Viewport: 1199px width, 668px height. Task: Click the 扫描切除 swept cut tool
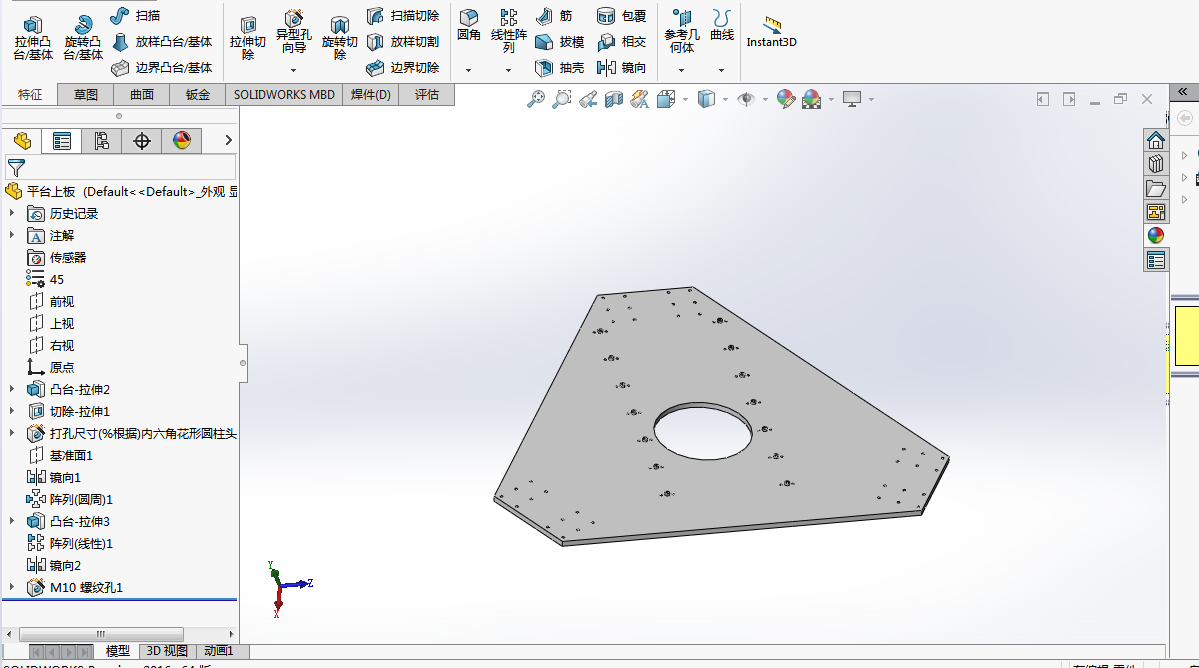tap(403, 15)
